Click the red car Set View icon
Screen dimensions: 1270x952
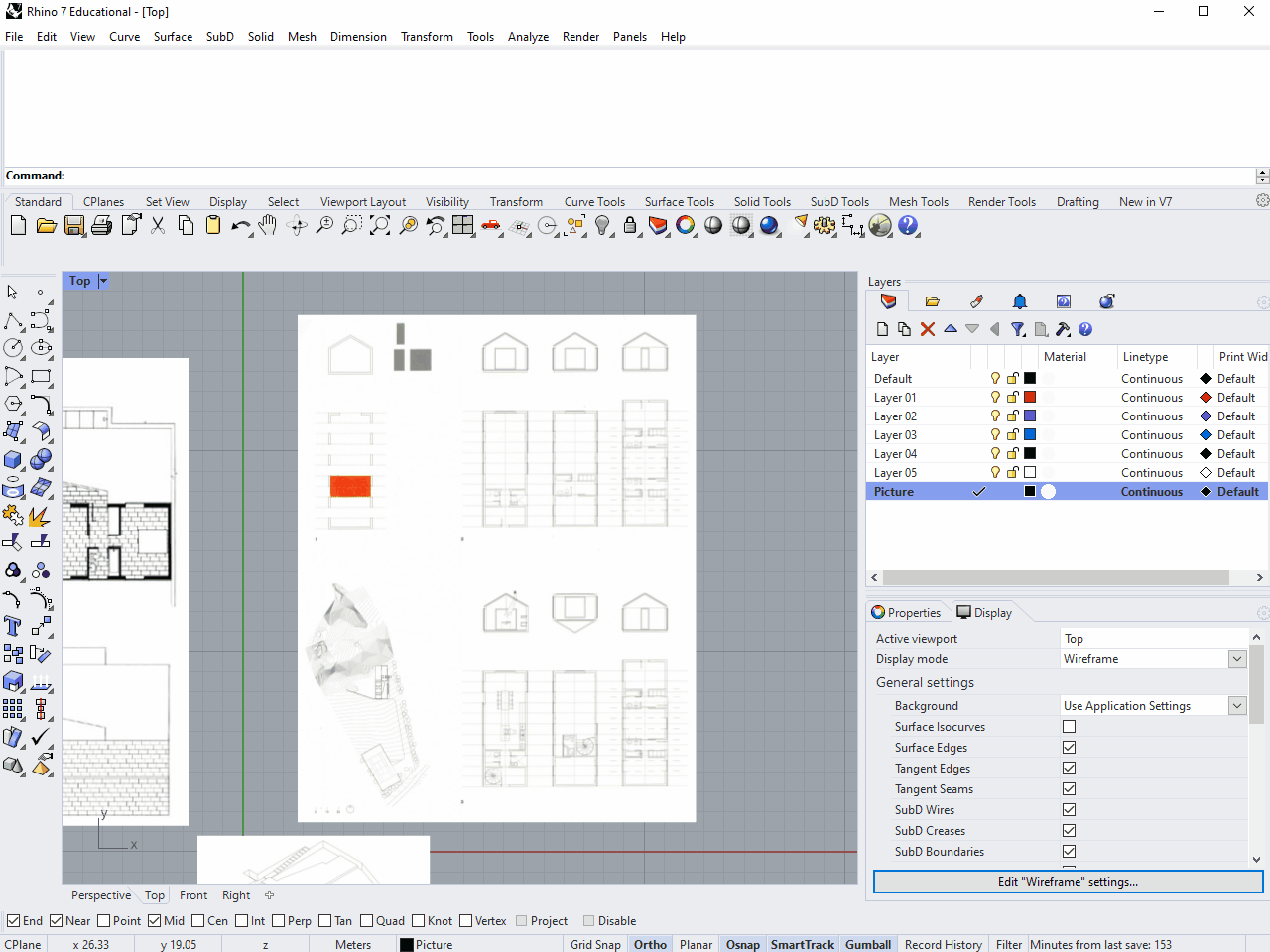click(491, 226)
